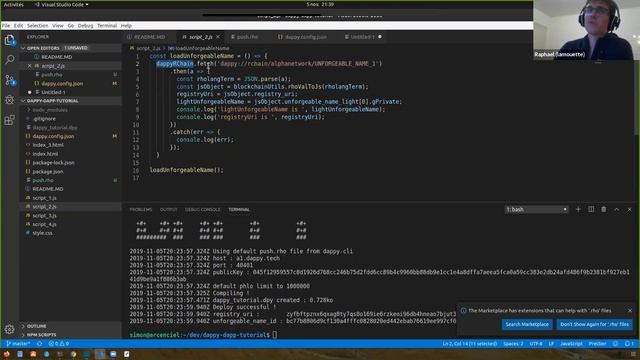Viewport: 640px width, 360px height.
Task: Click Don't Show Again for '.rho' files
Action: click(x=594, y=324)
